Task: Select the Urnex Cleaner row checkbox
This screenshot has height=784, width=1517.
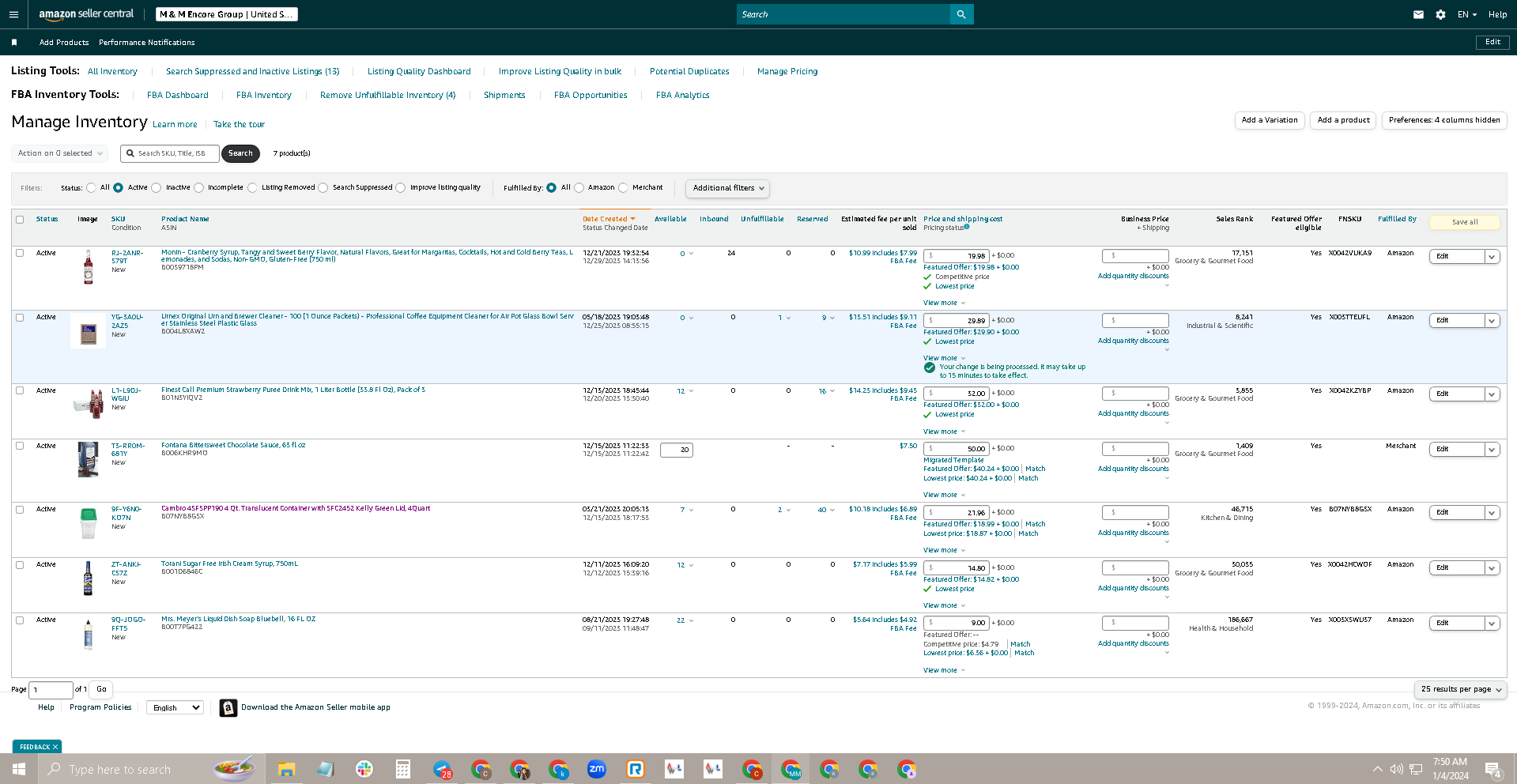Action: click(20, 317)
